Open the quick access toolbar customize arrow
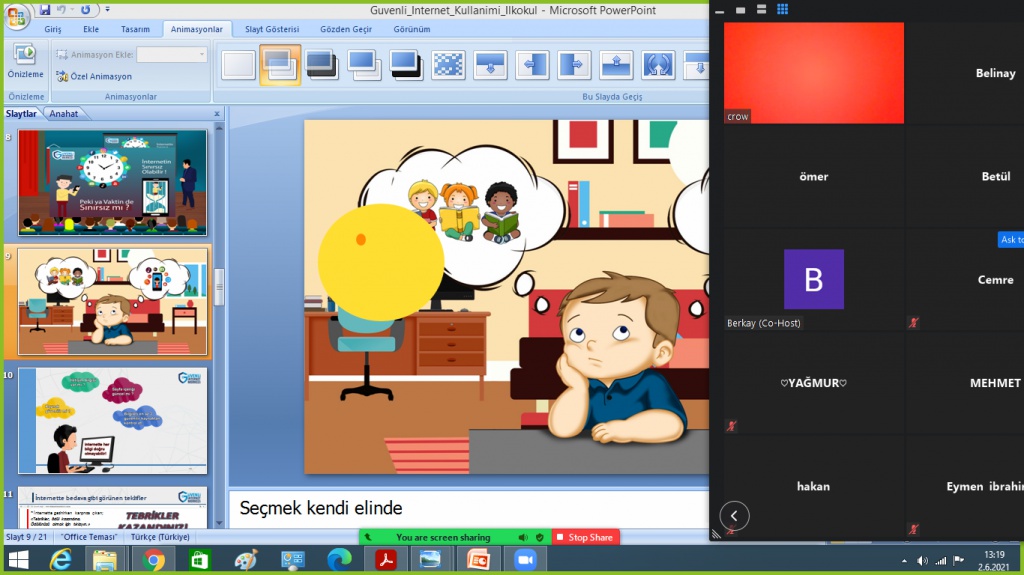Image resolution: width=1024 pixels, height=575 pixels. click(x=108, y=10)
